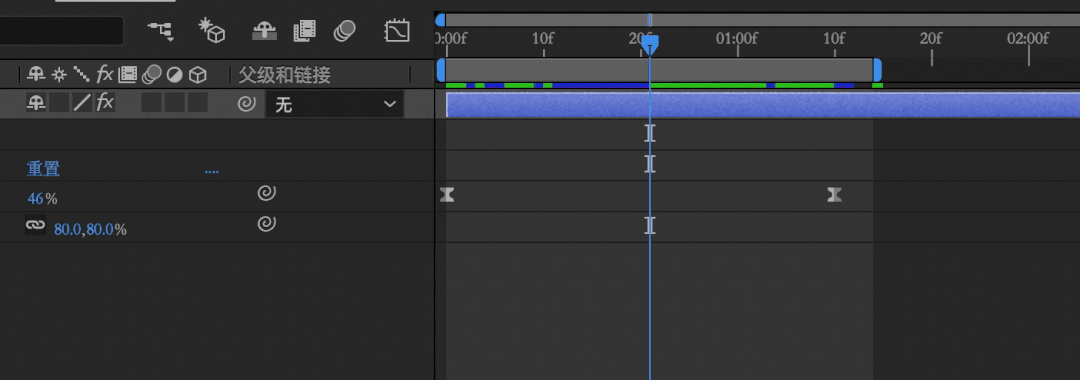This screenshot has height=380, width=1080.
Task: Open the Graph Editor icon
Action: 397,30
